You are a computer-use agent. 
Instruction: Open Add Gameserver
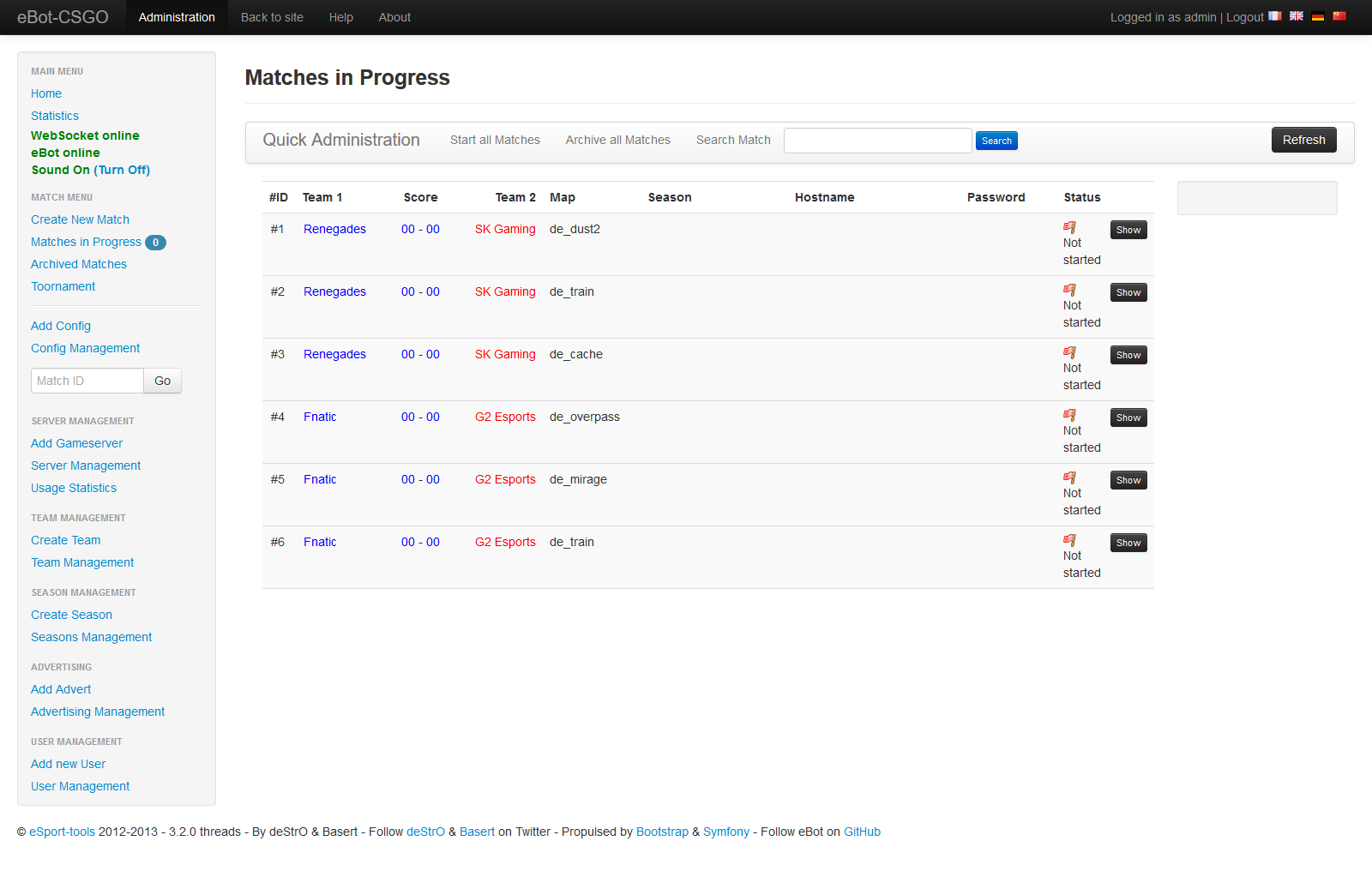tap(76, 443)
